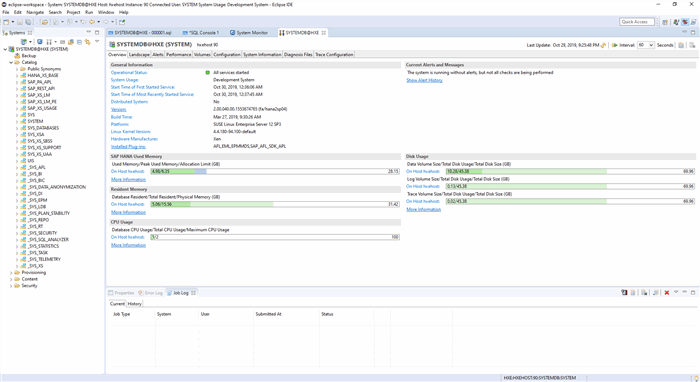Click the red X remove icon in Job Log
Image resolution: width=700 pixels, height=382 pixels.
click(x=667, y=293)
